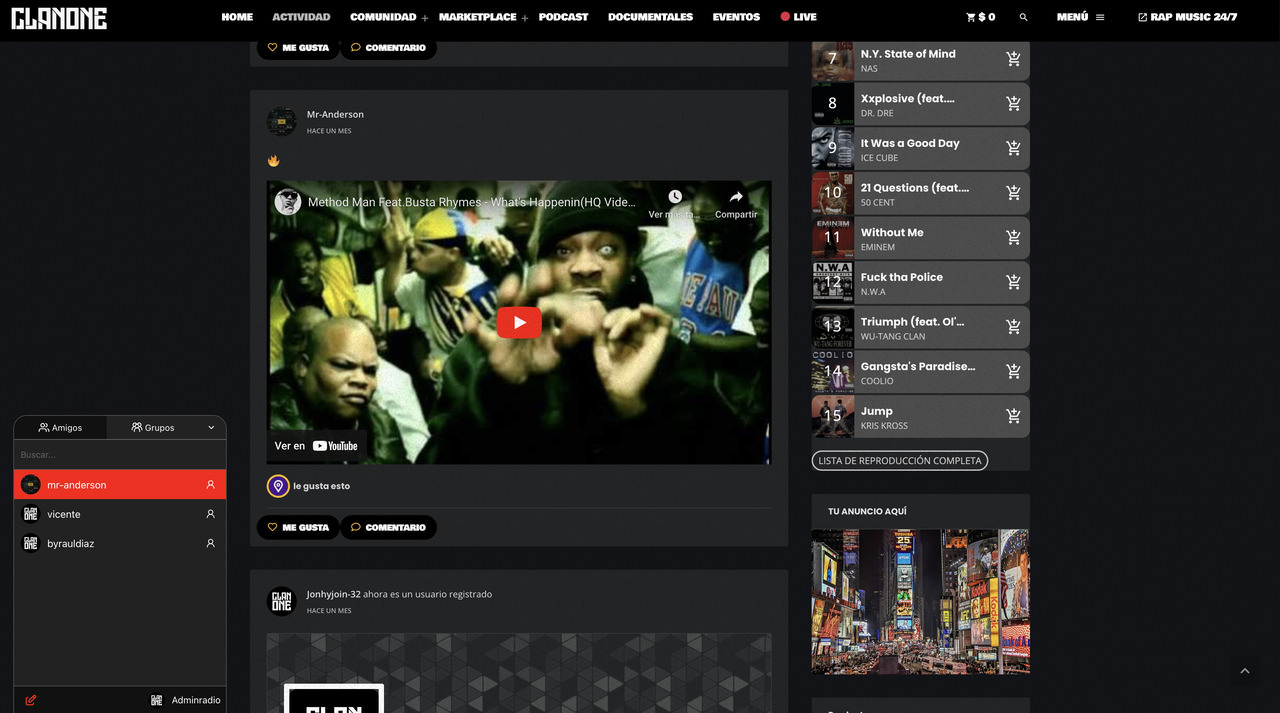Click COMENTARIO under Method Man video post
The image size is (1280, 713).
click(x=388, y=527)
